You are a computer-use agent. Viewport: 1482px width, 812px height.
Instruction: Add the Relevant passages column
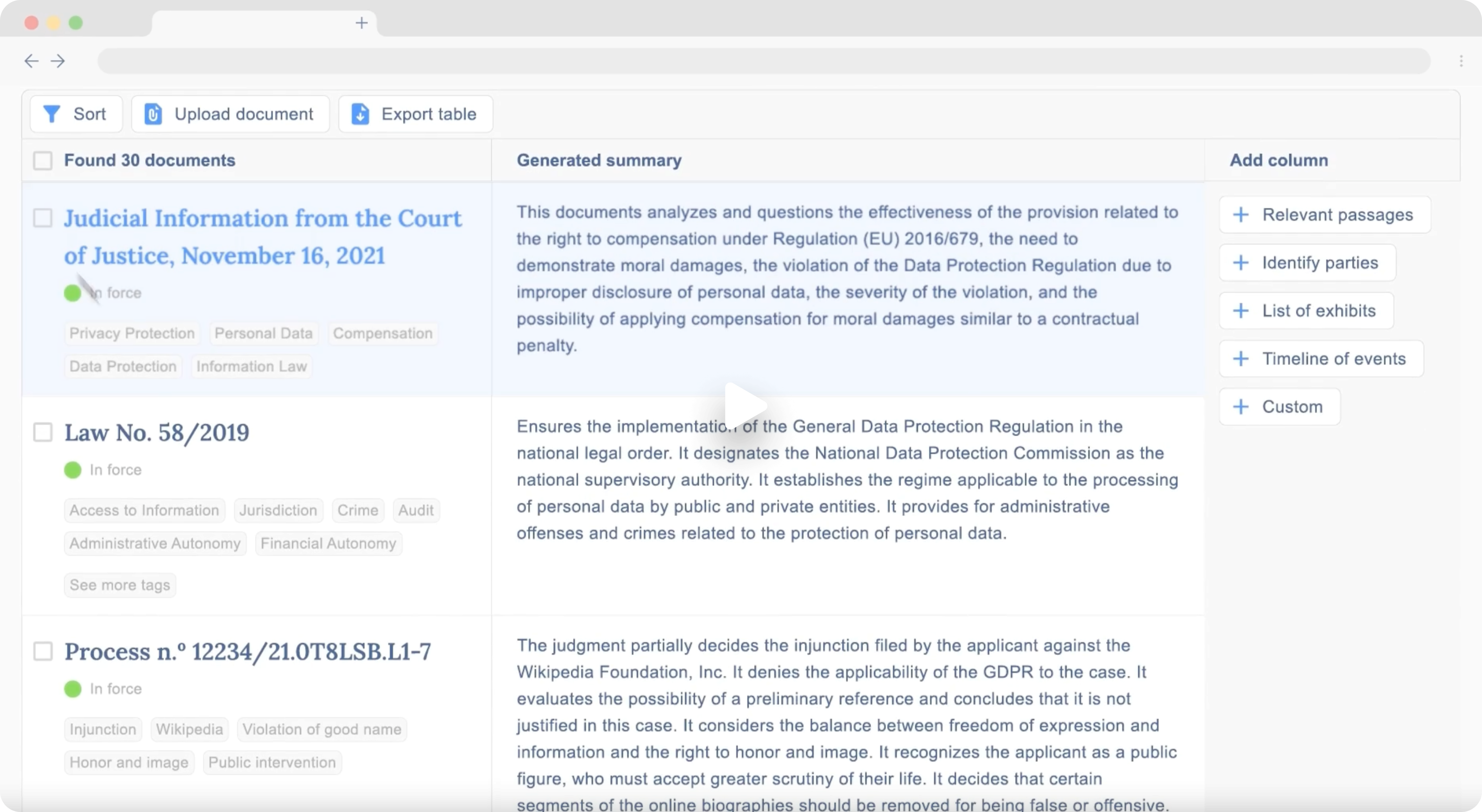tap(1324, 215)
